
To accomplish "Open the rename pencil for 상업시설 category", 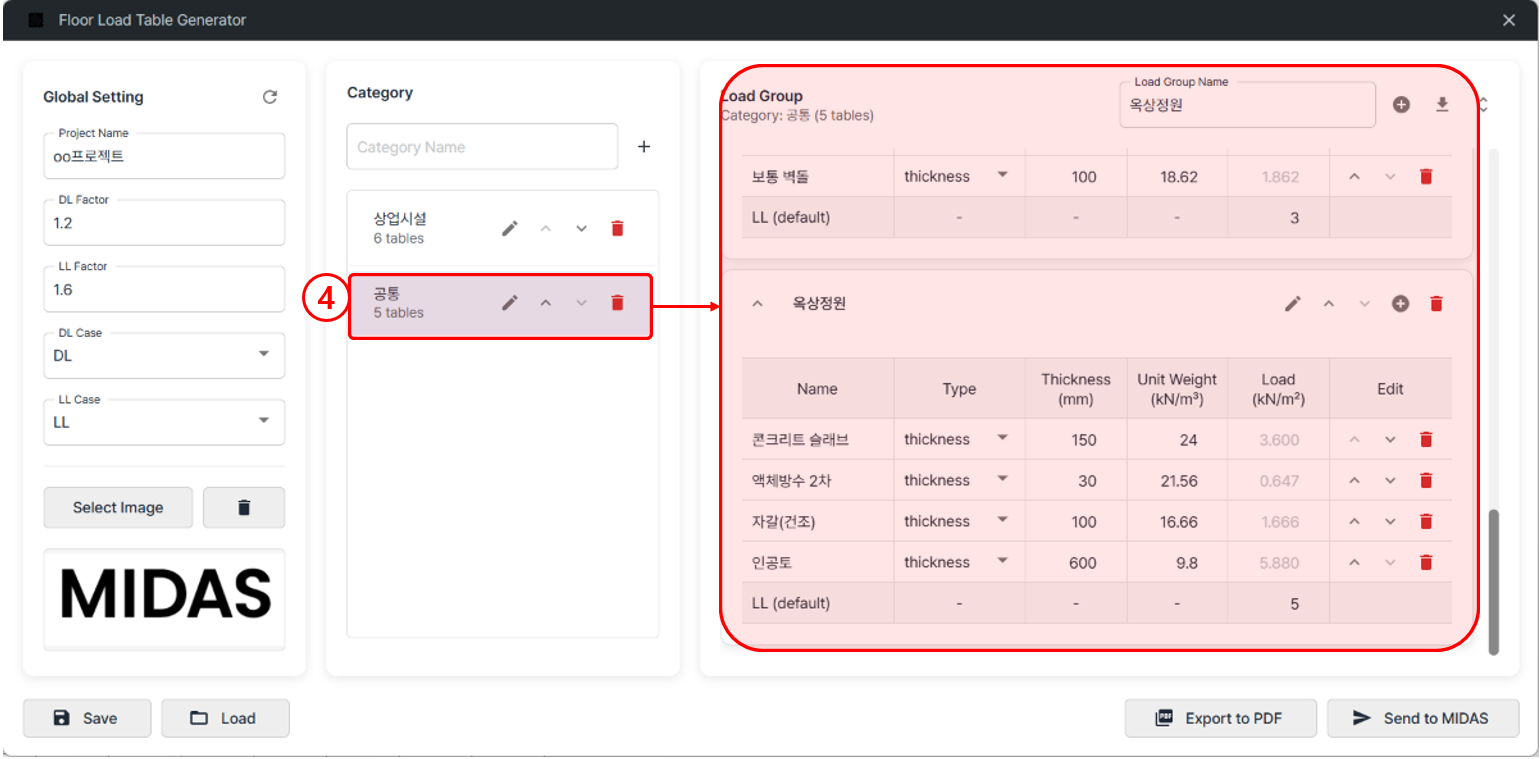I will click(x=510, y=228).
